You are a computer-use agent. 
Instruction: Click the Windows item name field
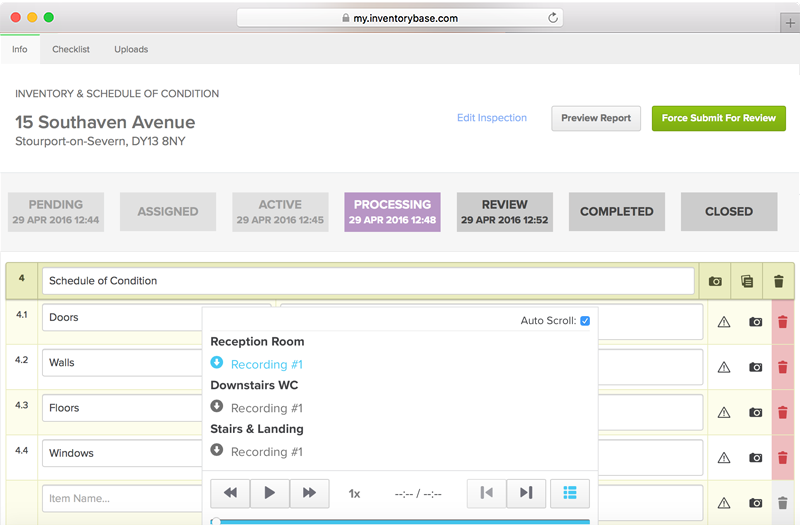tap(122, 453)
